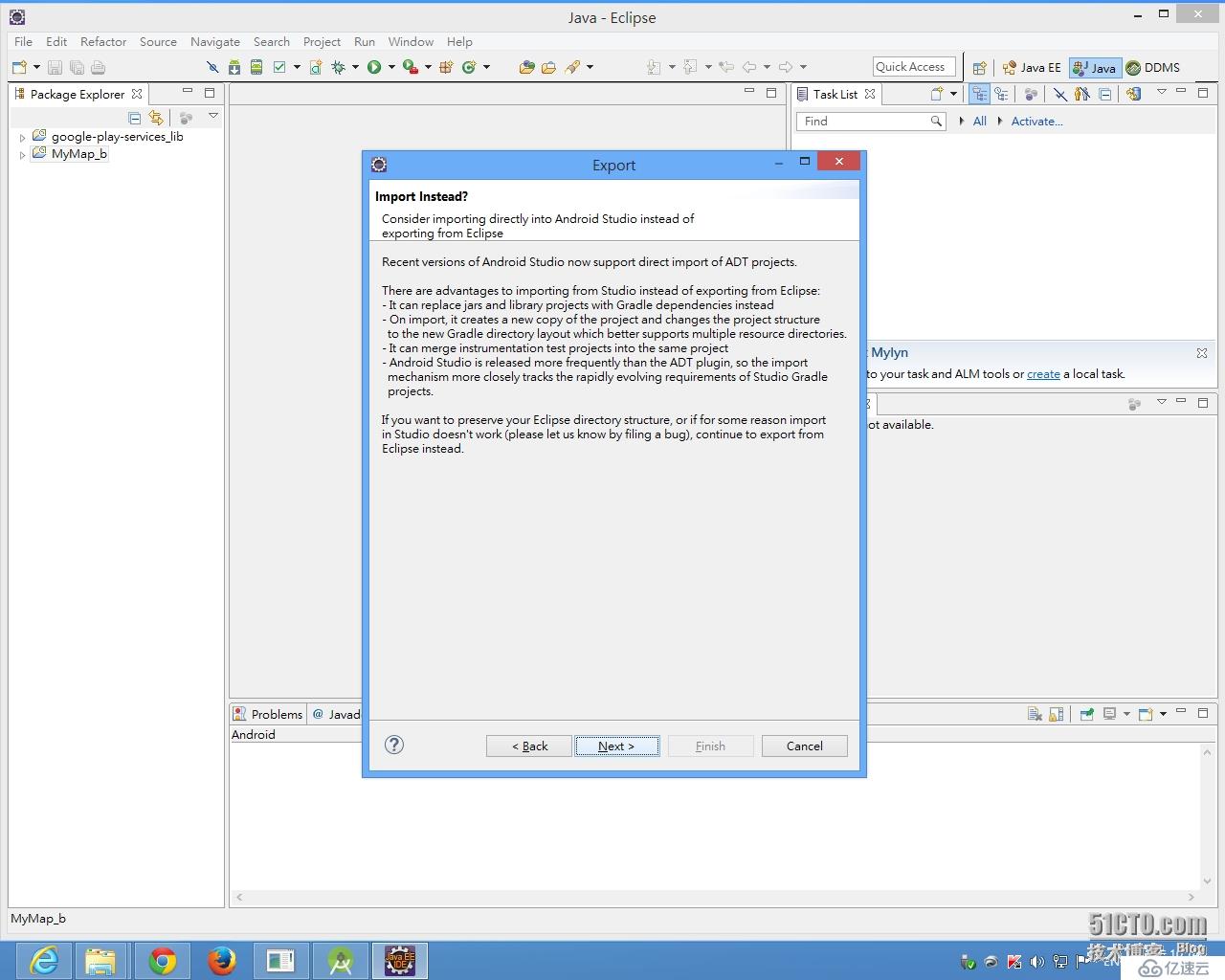Click the Open Type folder icon
Viewport: 1225px width, 980px height.
point(526,67)
